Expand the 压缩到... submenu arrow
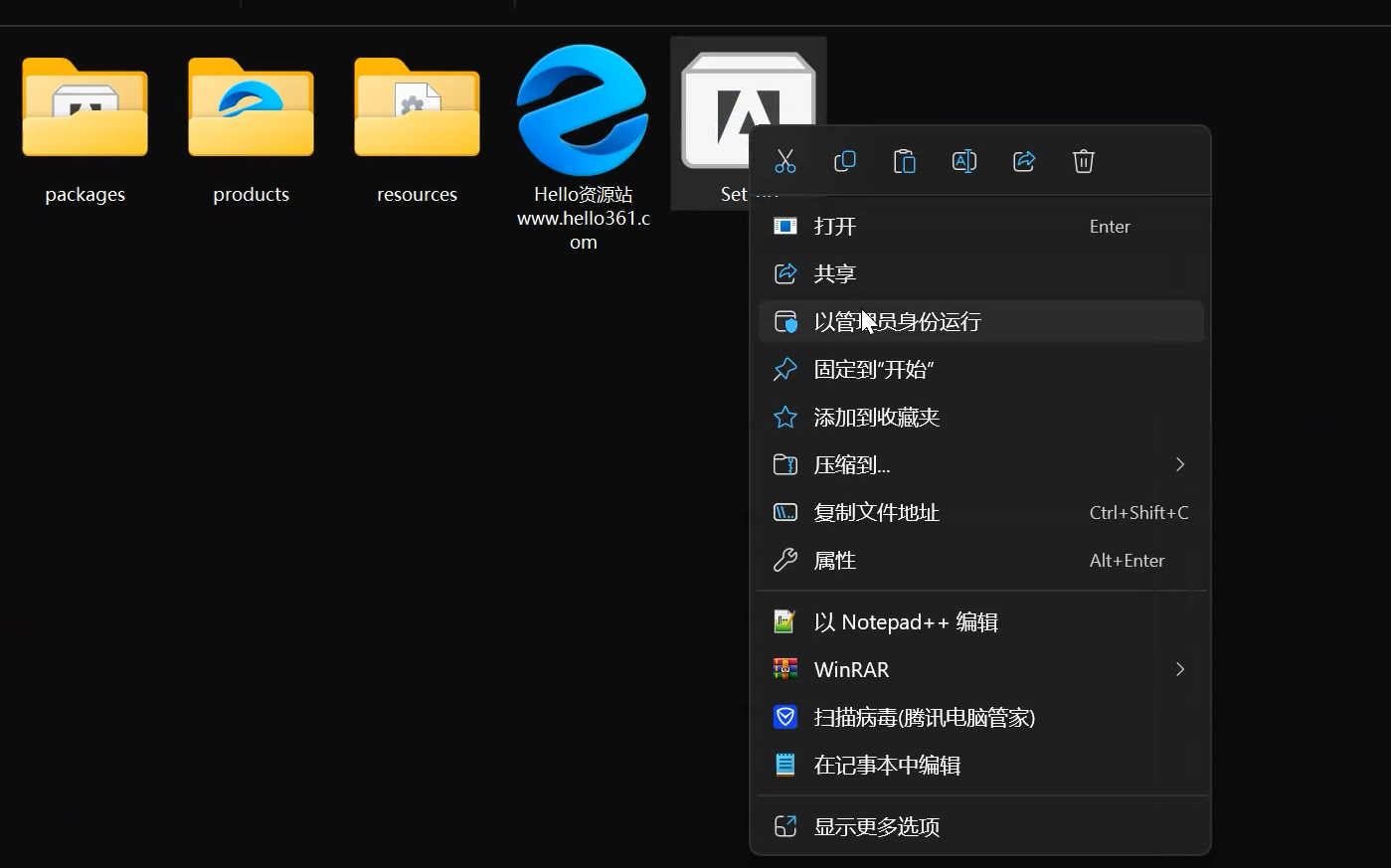This screenshot has height=868, width=1391. tap(1179, 464)
